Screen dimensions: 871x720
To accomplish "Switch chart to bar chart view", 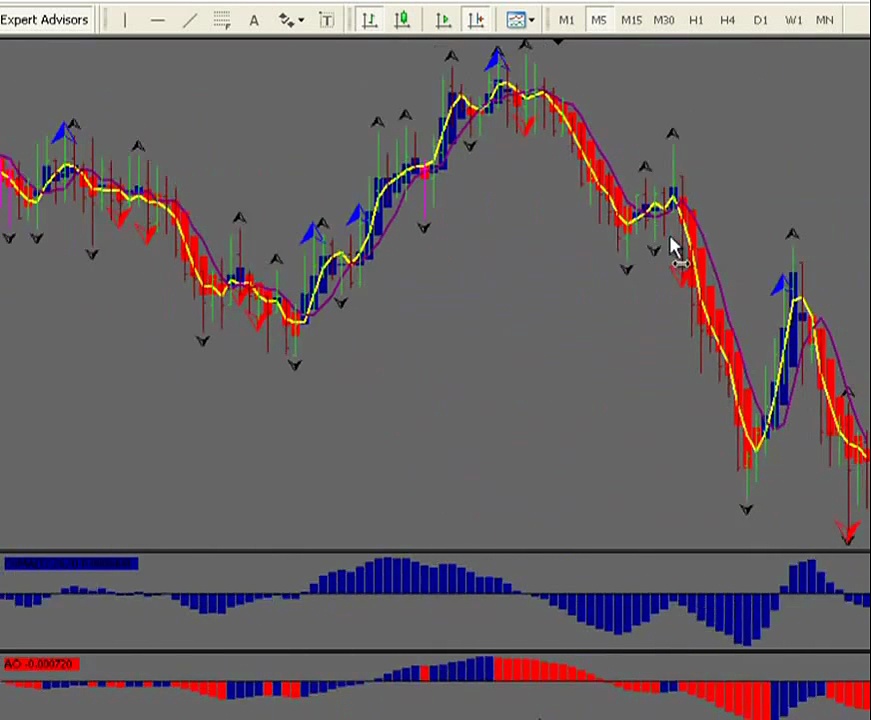I will [369, 21].
